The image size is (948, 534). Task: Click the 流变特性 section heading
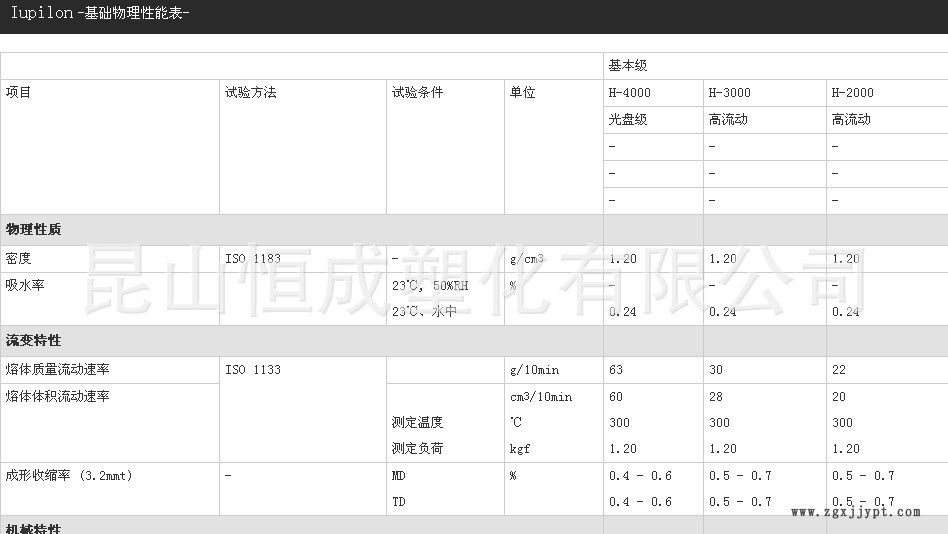coord(33,340)
